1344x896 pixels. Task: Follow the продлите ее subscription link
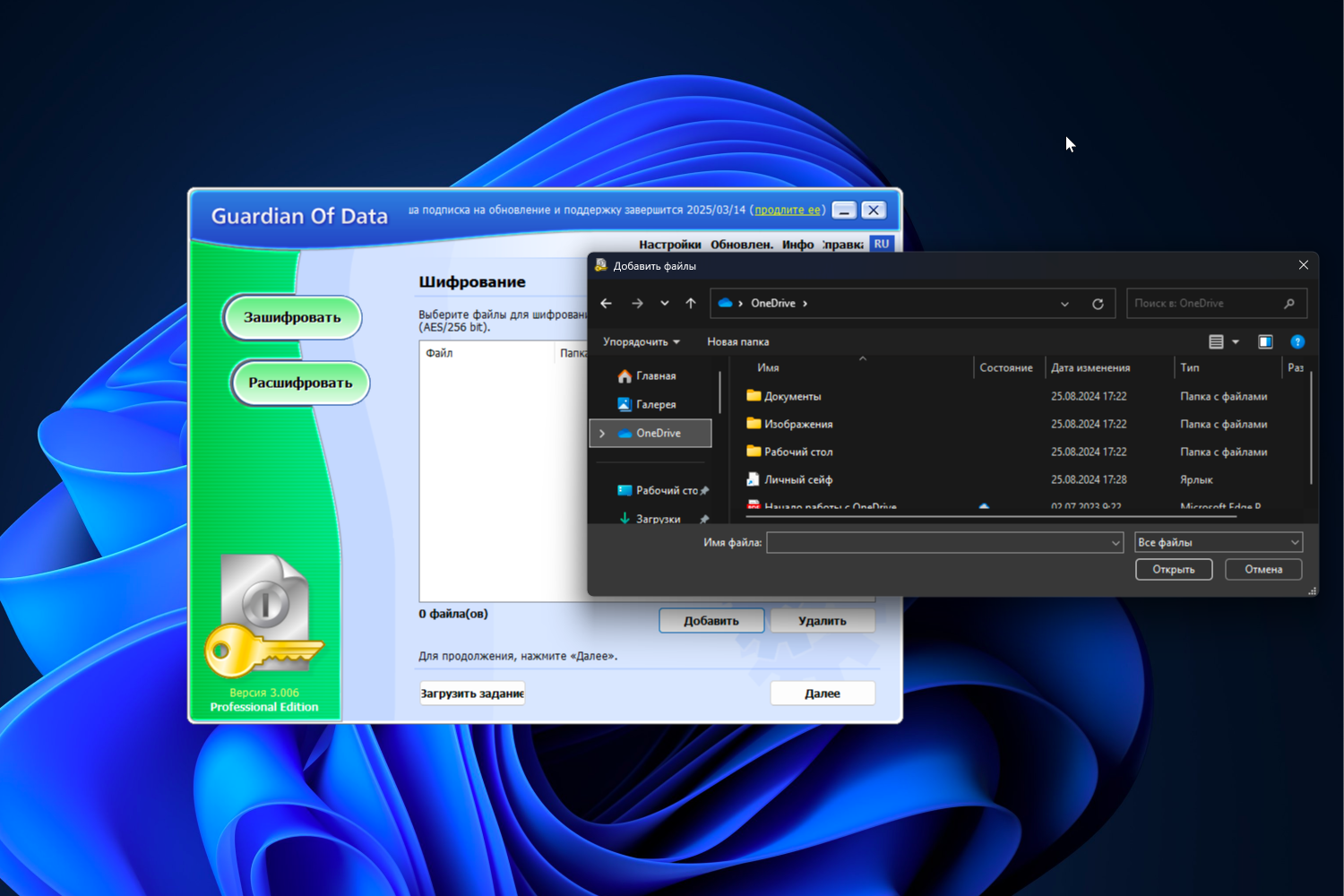pos(788,211)
